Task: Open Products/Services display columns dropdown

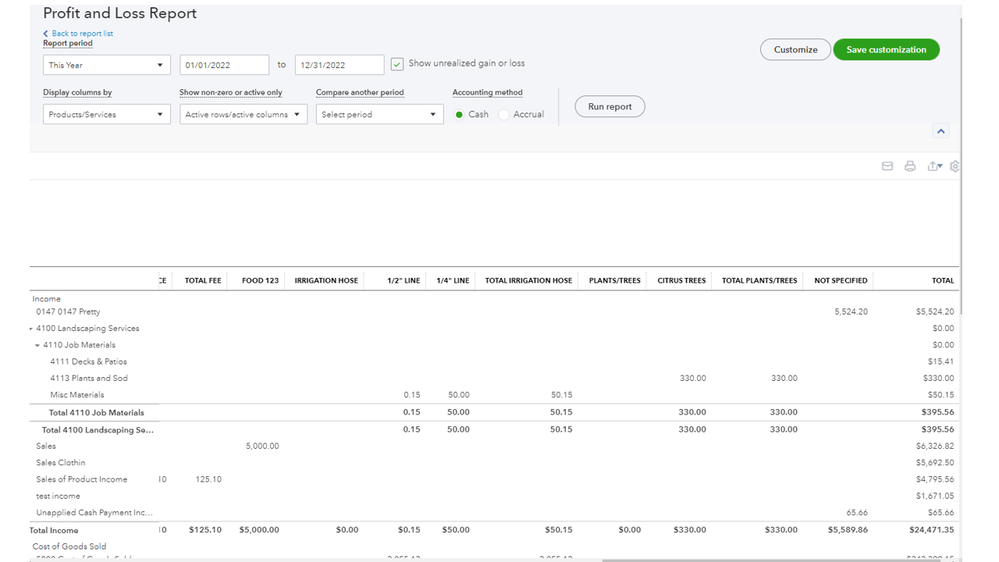Action: 106,115
